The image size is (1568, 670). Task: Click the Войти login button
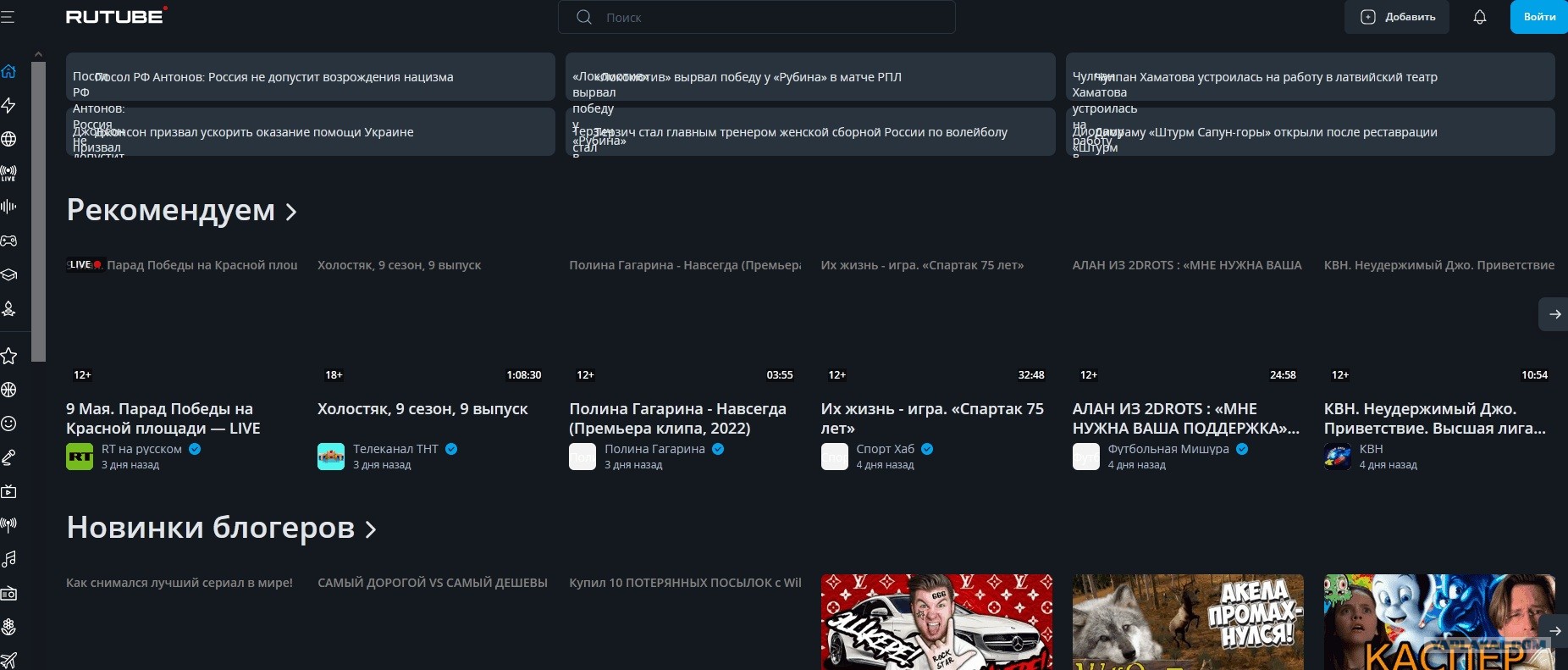coord(1539,17)
